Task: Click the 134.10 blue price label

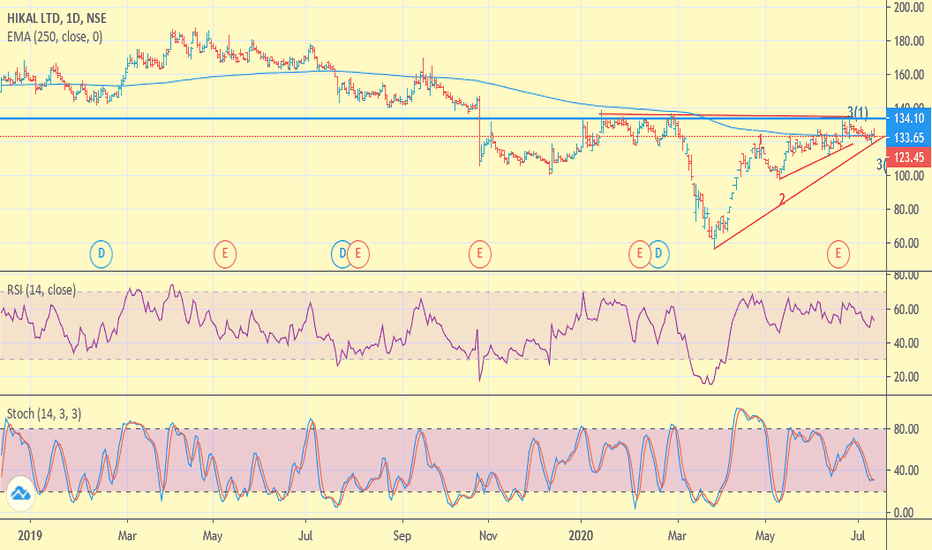Action: point(909,118)
